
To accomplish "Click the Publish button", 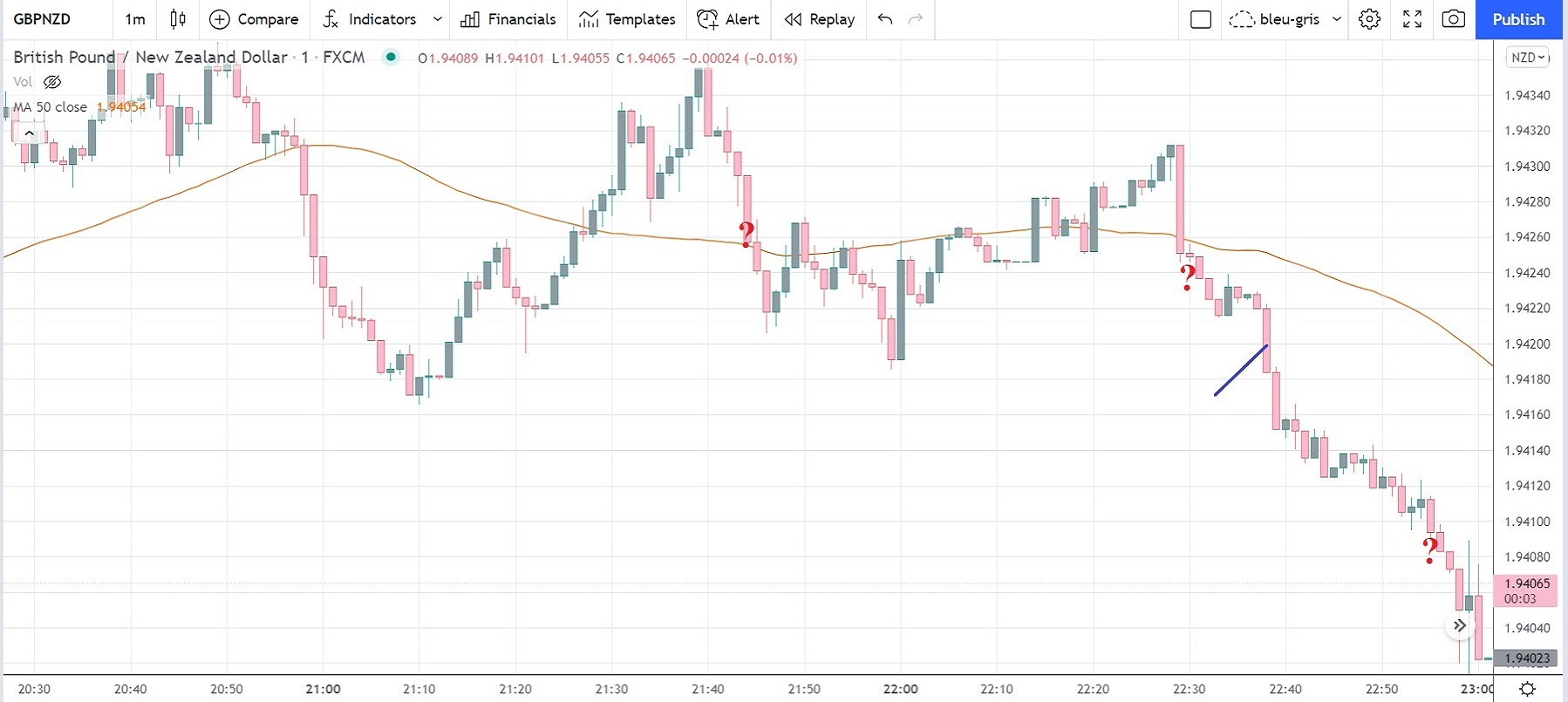I will click(1518, 19).
